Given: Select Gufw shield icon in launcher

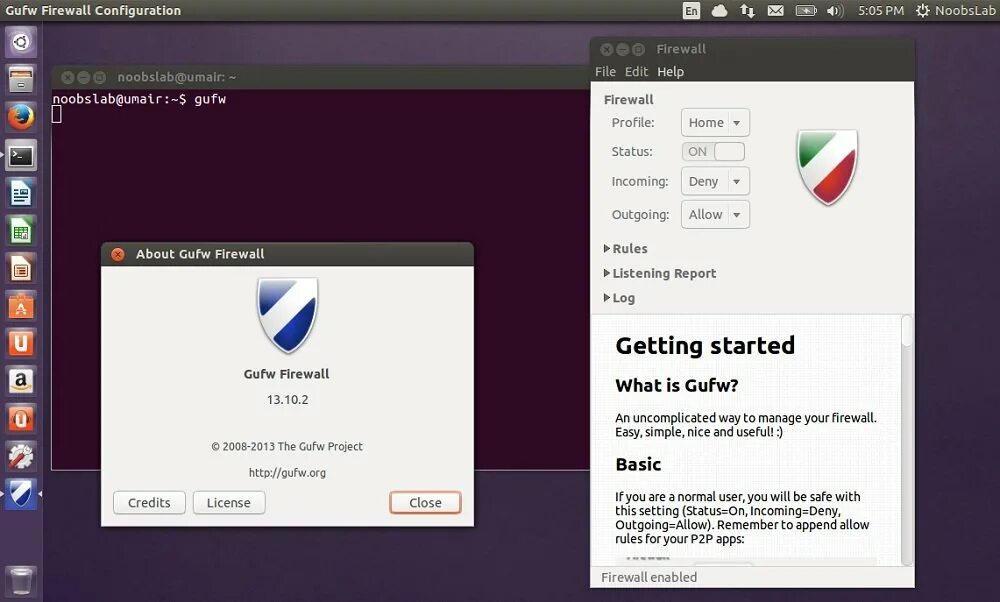Looking at the screenshot, I should coord(21,494).
